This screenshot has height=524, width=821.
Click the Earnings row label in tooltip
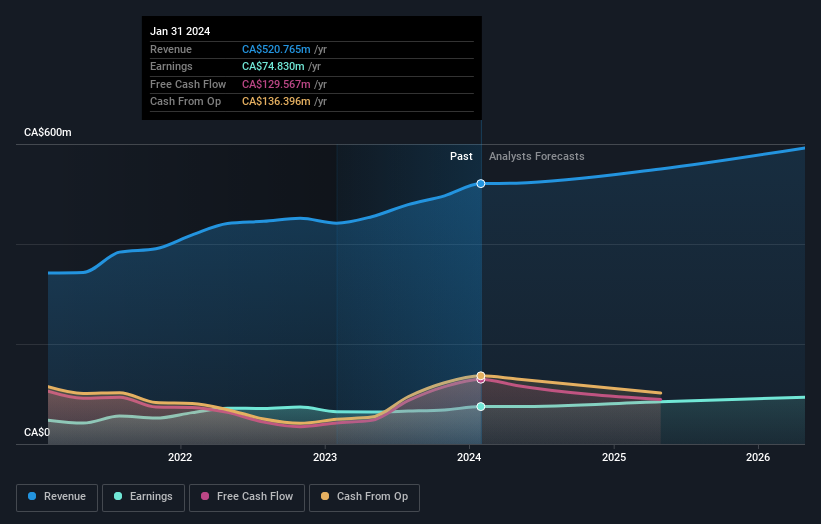171,66
